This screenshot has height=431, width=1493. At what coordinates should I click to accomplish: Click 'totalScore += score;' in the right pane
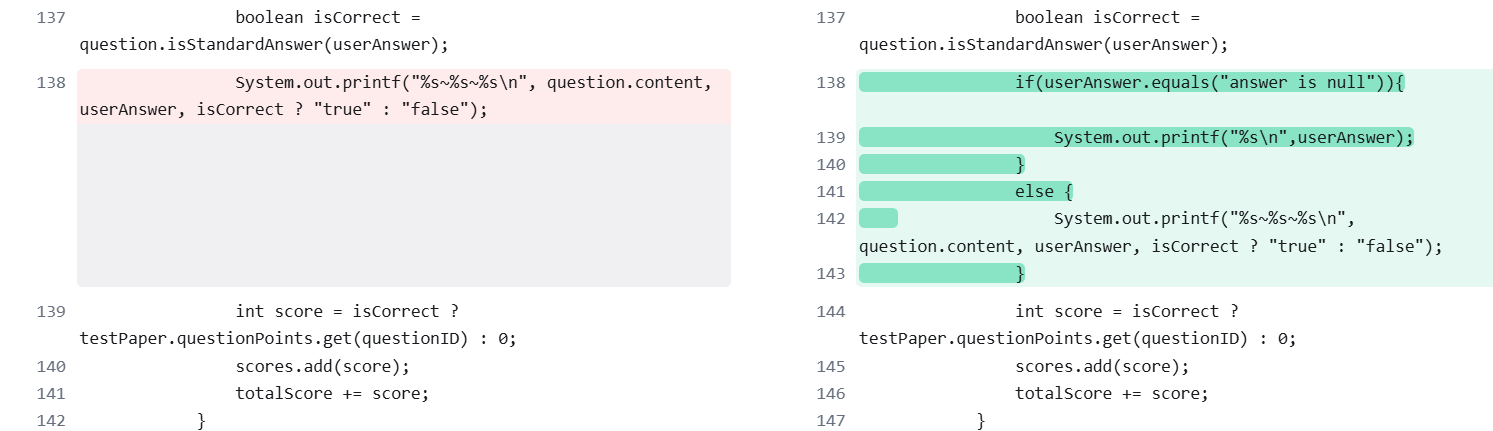(1111, 393)
